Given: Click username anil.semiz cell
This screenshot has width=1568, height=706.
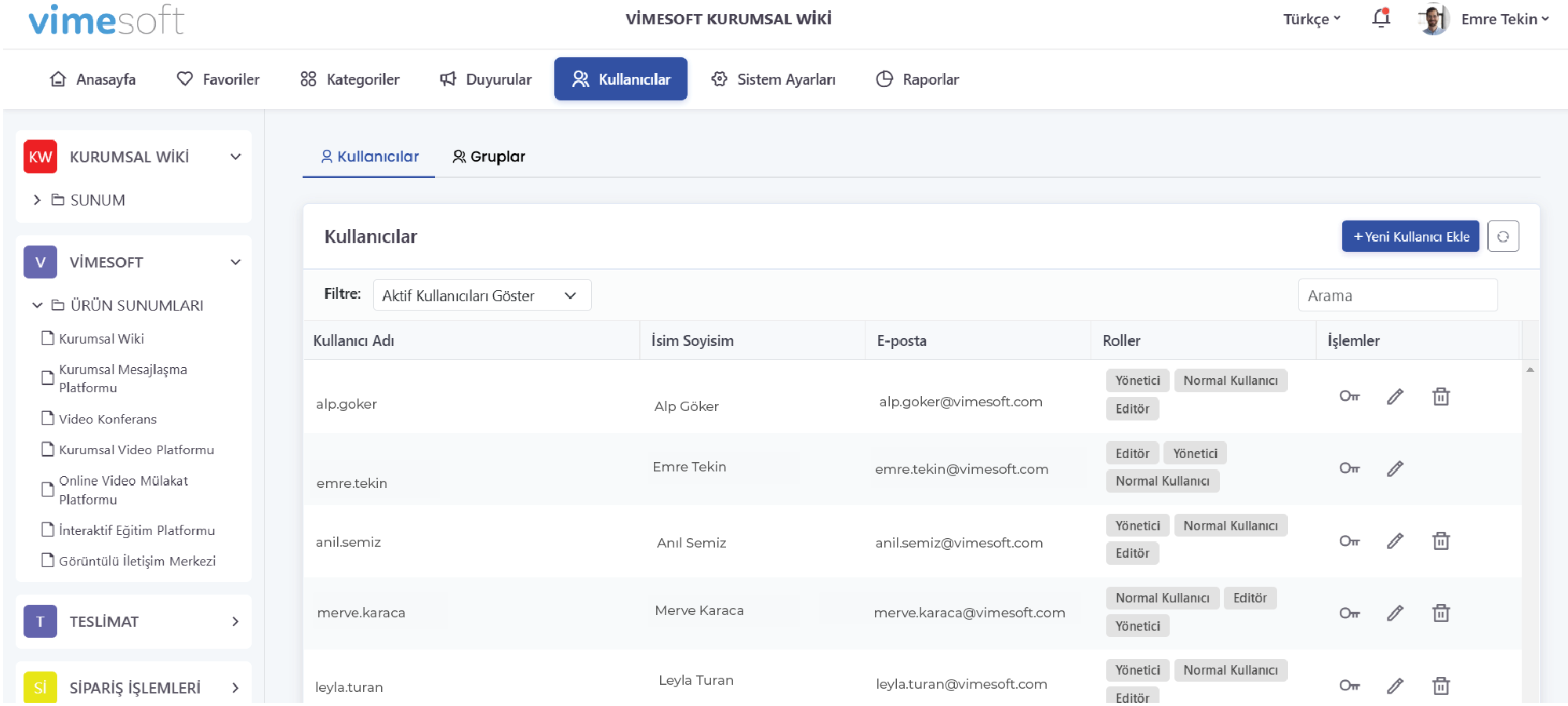Looking at the screenshot, I should tap(348, 542).
